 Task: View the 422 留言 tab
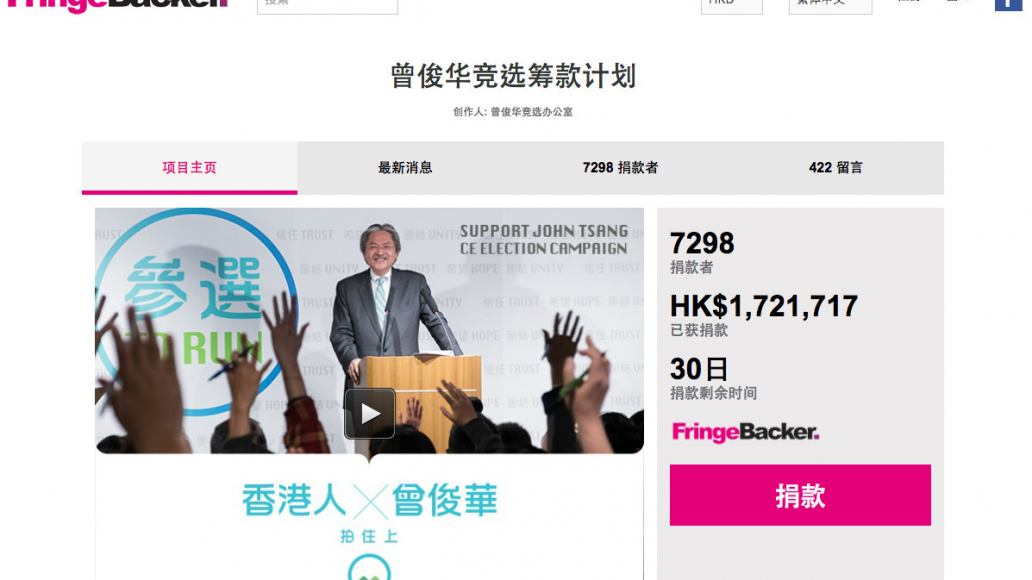coord(836,168)
